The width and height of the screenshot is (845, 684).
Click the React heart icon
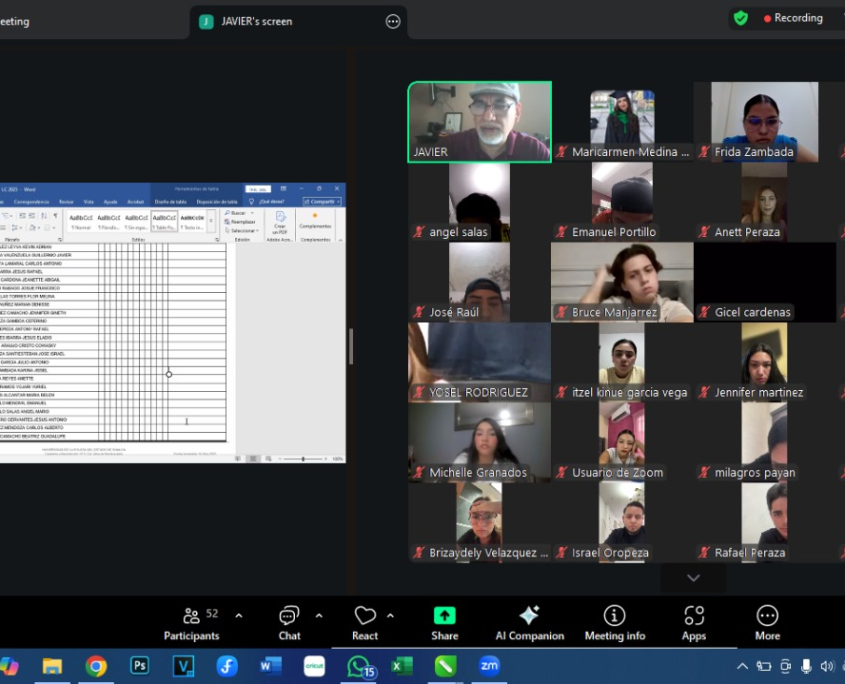pyautogui.click(x=365, y=616)
